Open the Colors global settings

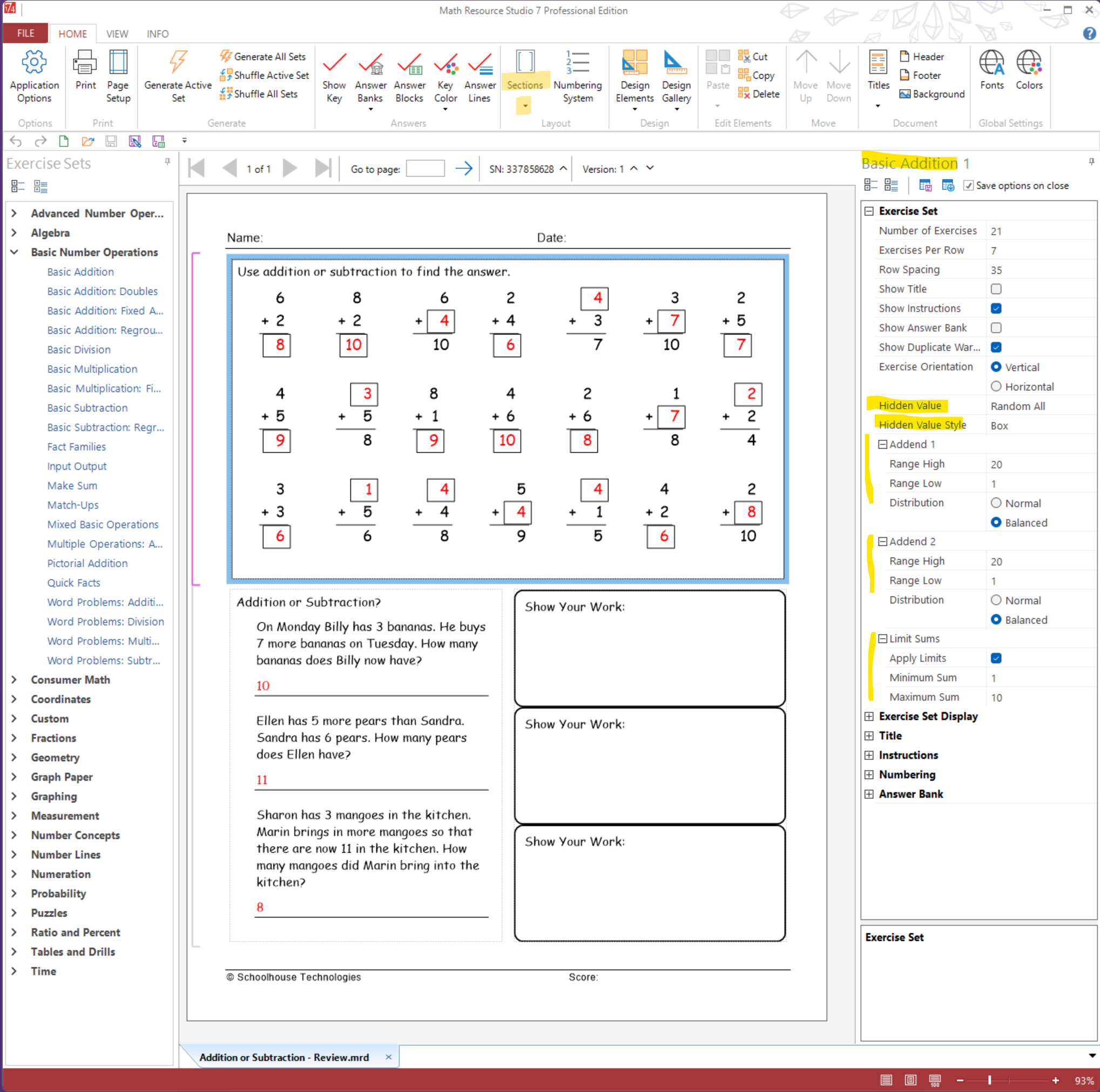tap(1029, 63)
